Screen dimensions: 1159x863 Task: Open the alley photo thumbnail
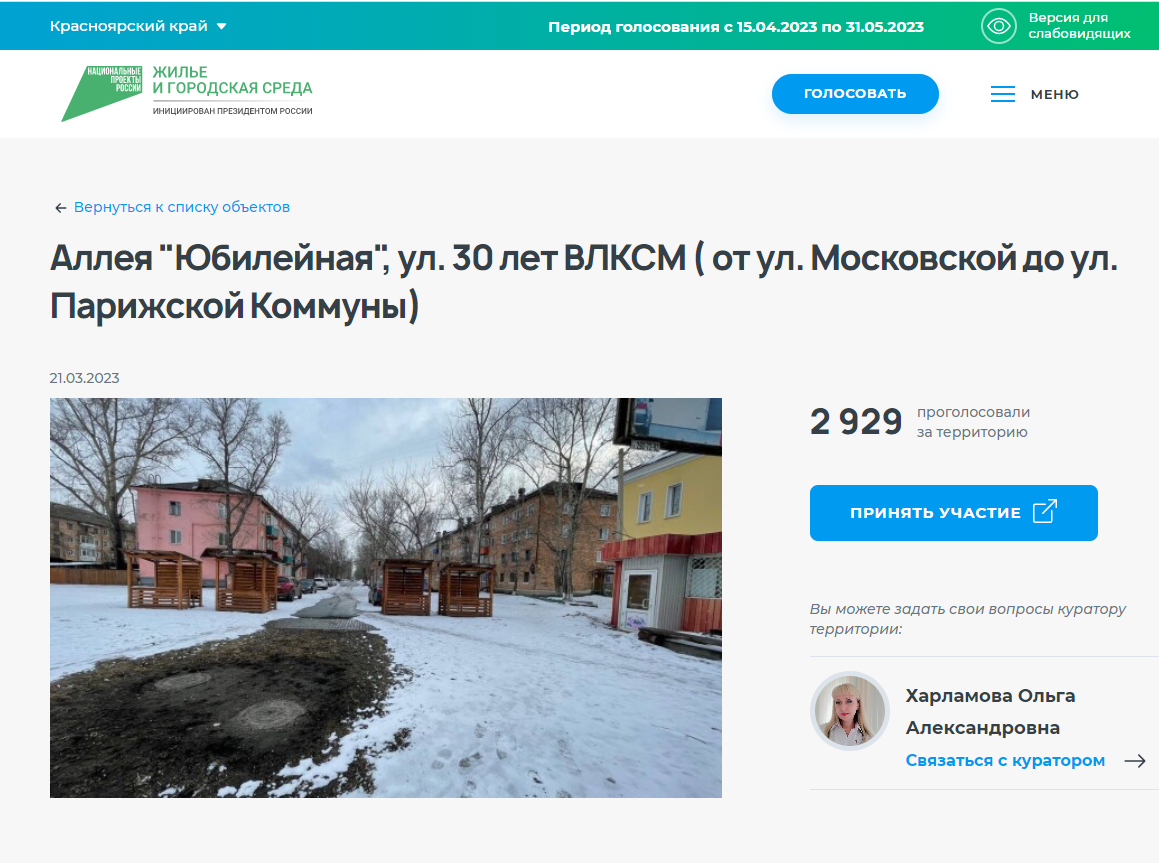coord(386,598)
